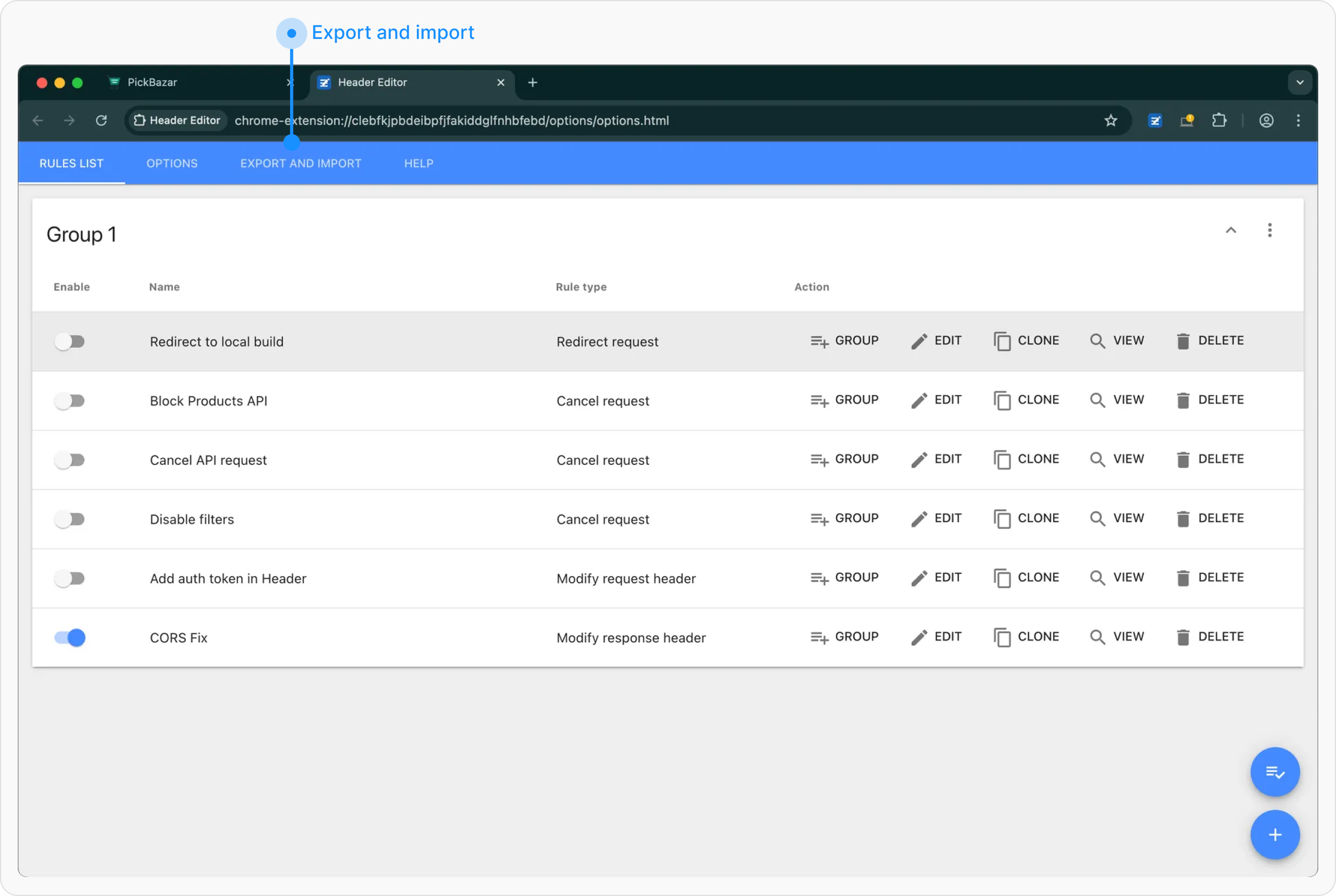Image resolution: width=1336 pixels, height=896 pixels.
Task: Move Redirect to local build to group
Action: click(x=844, y=341)
